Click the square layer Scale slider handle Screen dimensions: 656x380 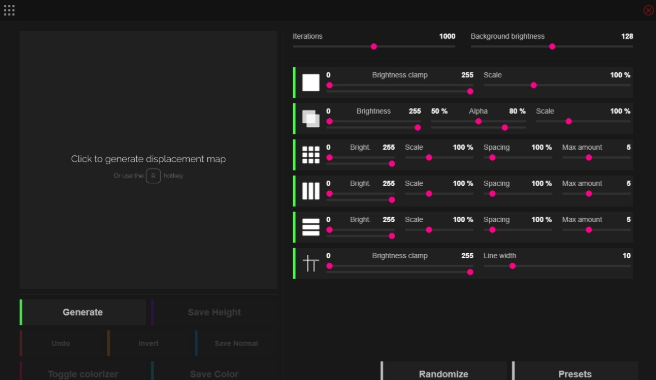click(534, 85)
